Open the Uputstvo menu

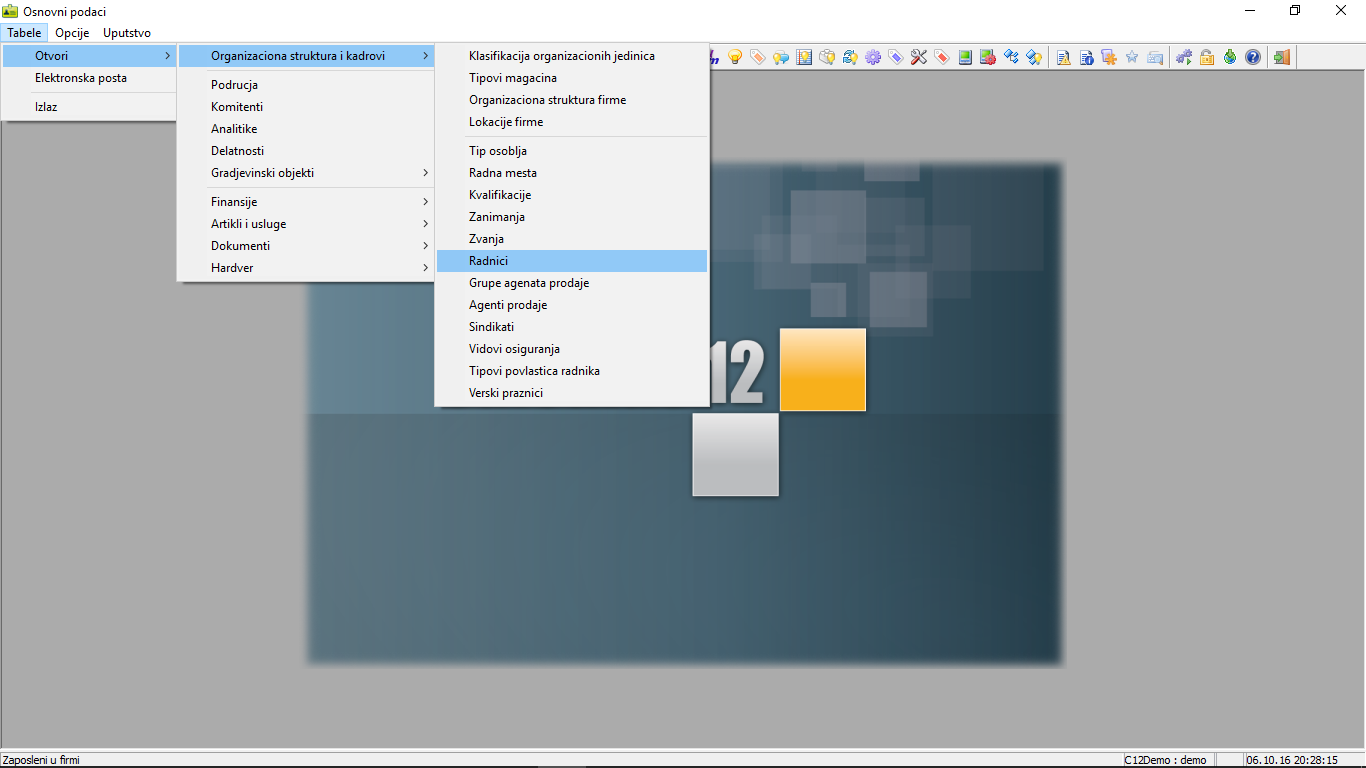point(127,33)
